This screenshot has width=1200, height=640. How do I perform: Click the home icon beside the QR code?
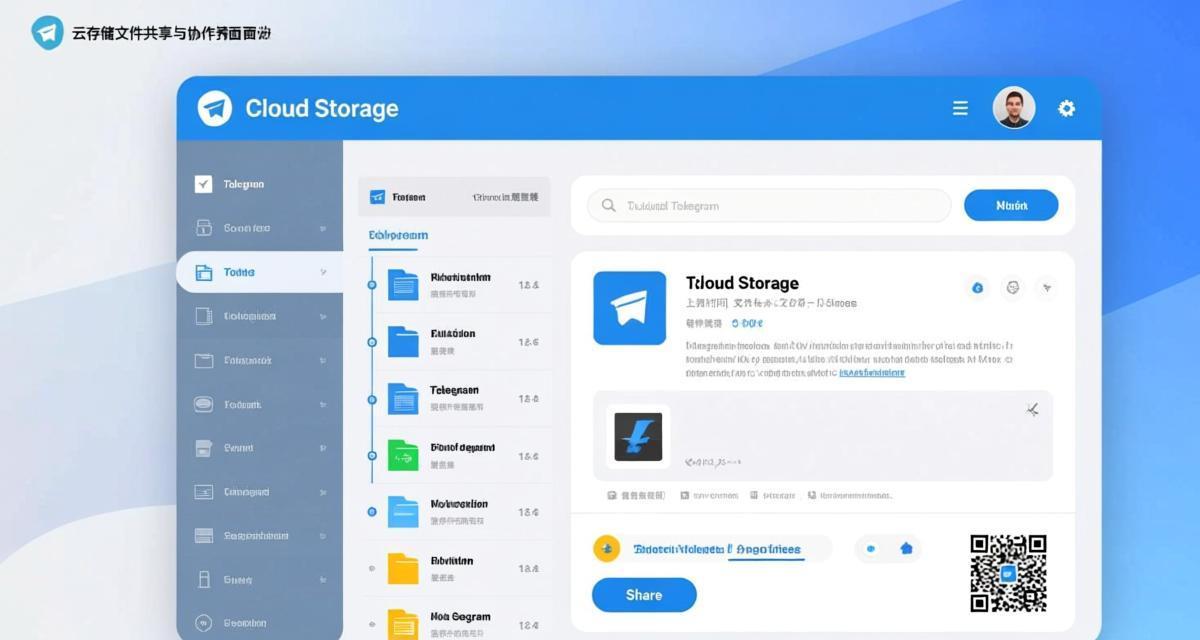pyautogui.click(x=906, y=548)
